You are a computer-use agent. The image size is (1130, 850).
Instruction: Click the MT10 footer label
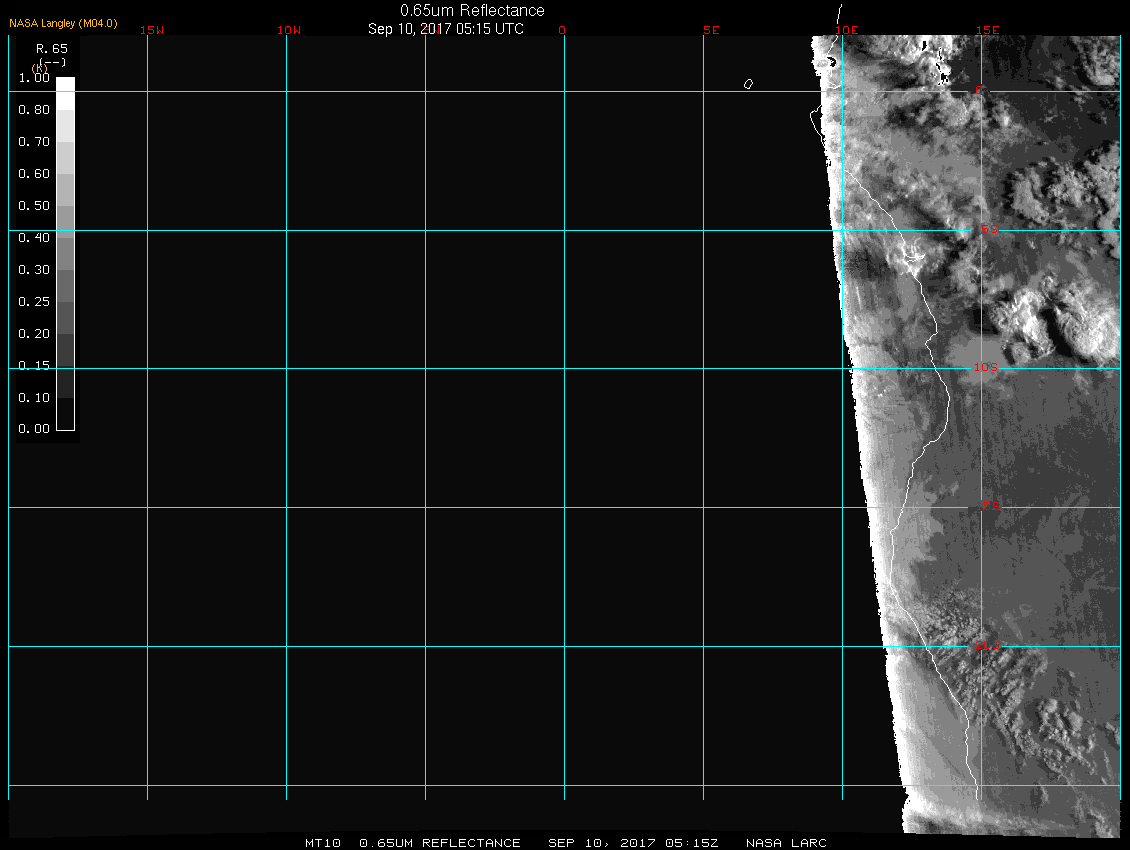click(321, 843)
